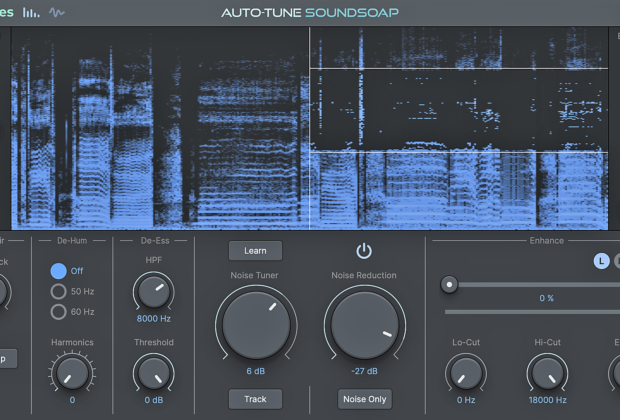Click the Track button
620x420 pixels.
[x=255, y=399]
